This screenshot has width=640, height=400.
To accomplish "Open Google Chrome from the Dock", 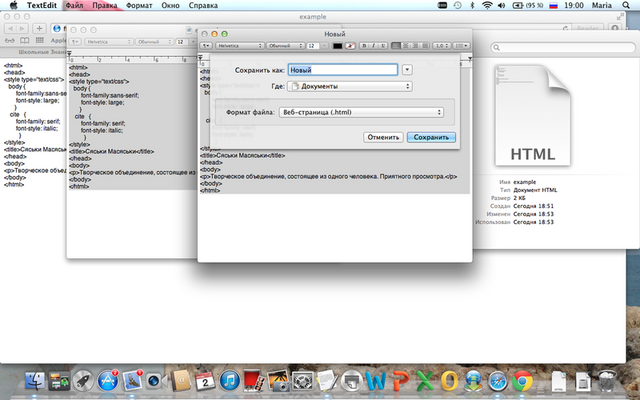I will [x=522, y=382].
